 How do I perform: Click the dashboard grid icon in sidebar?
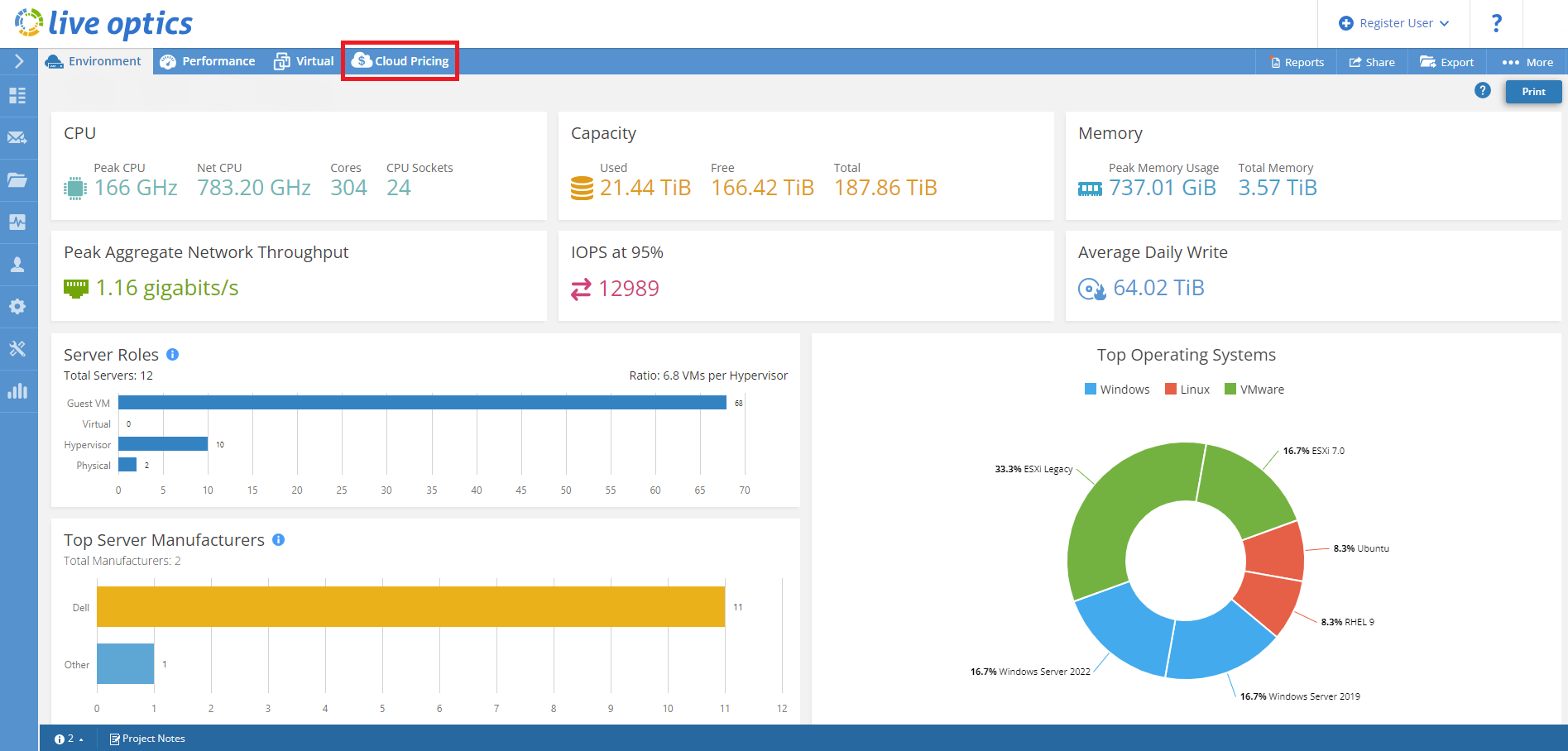pyautogui.click(x=17, y=95)
